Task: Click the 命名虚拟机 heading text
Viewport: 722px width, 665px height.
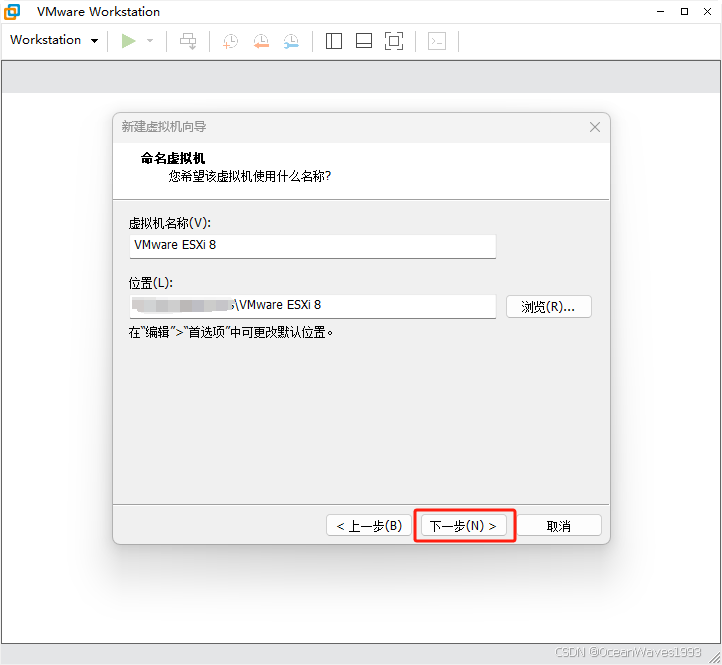Action: (x=173, y=158)
